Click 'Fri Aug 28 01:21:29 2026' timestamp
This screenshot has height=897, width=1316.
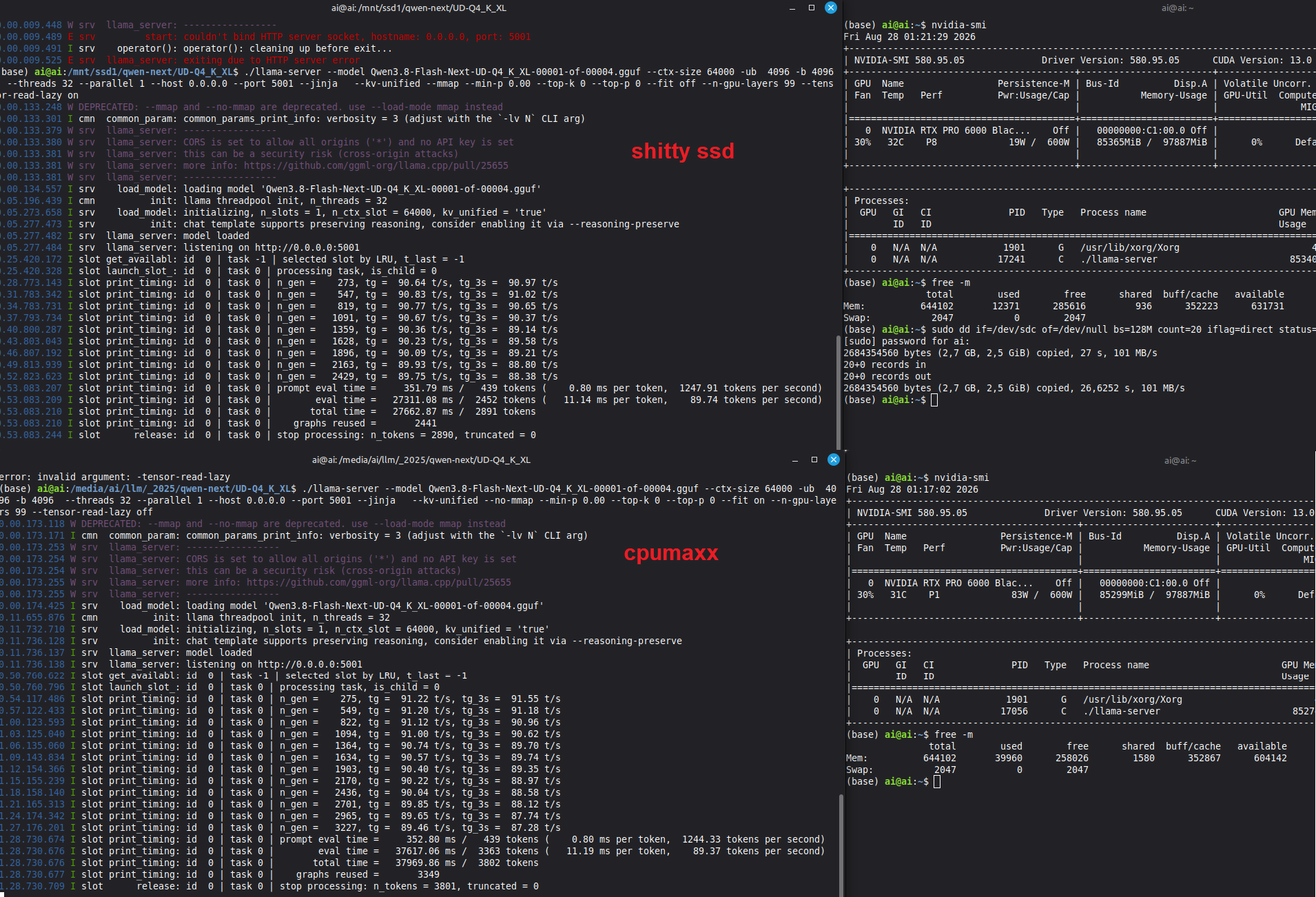[909, 37]
